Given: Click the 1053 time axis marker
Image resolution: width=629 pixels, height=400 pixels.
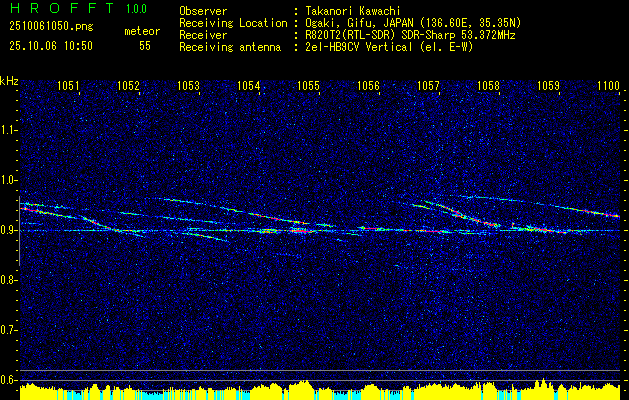Looking at the screenshot, I should coord(188,86).
